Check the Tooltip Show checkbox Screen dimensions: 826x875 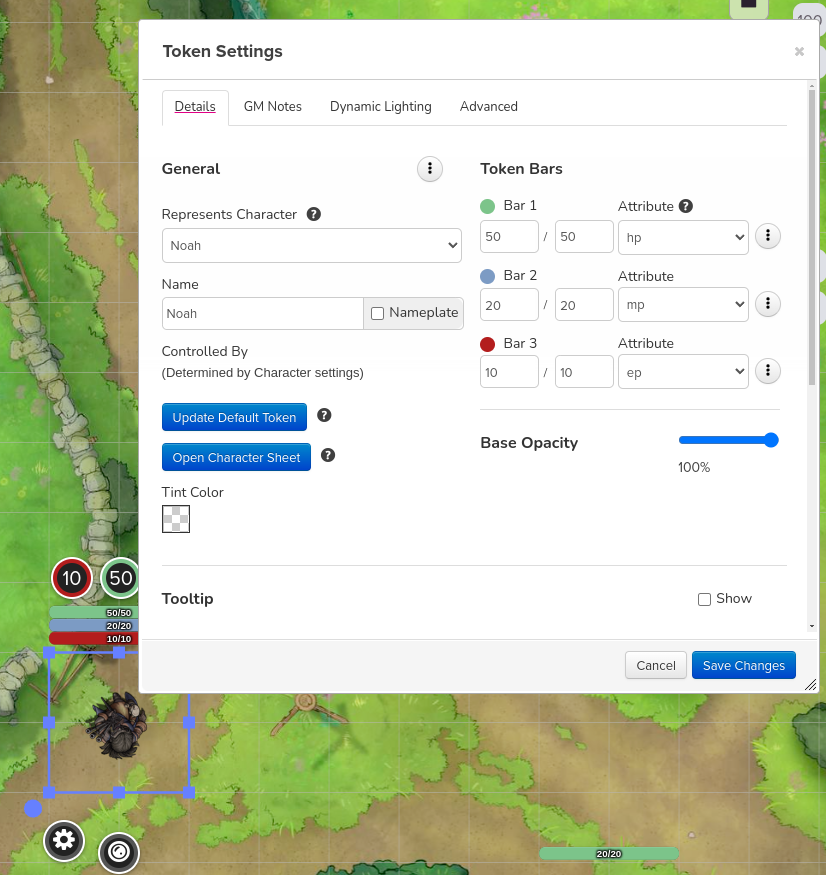tap(704, 599)
